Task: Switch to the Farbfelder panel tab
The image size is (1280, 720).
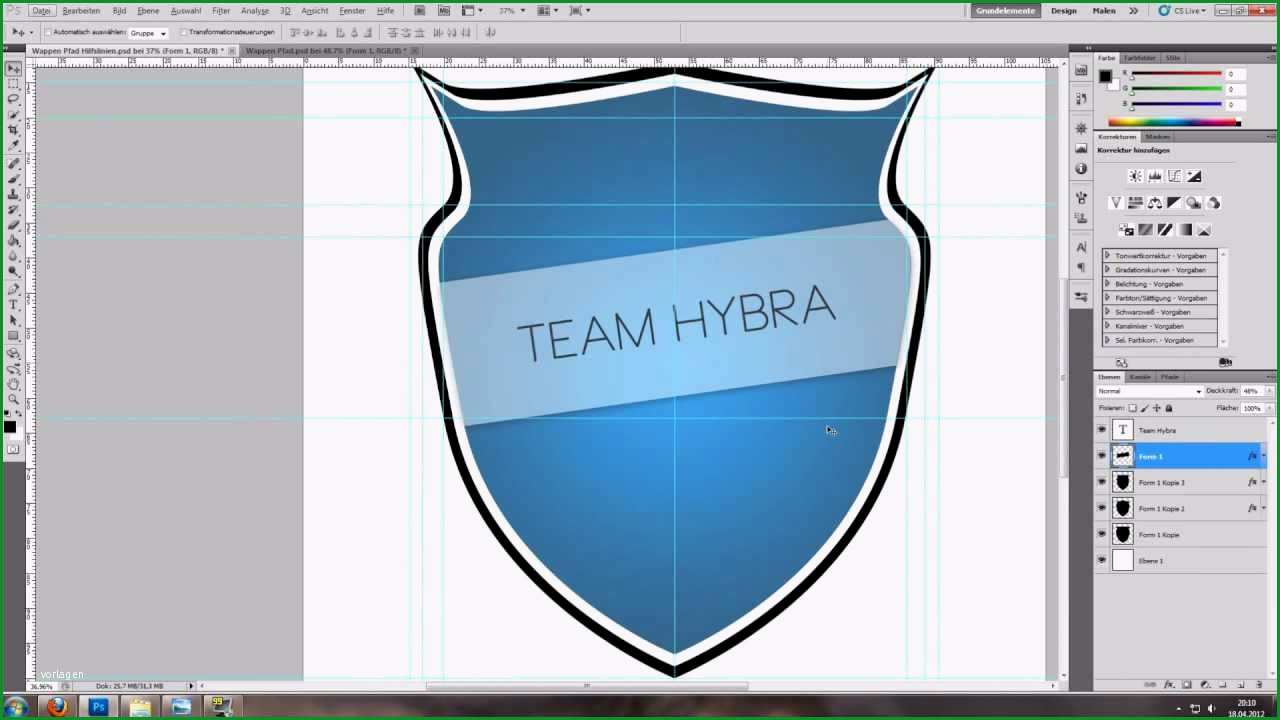Action: [x=1139, y=58]
